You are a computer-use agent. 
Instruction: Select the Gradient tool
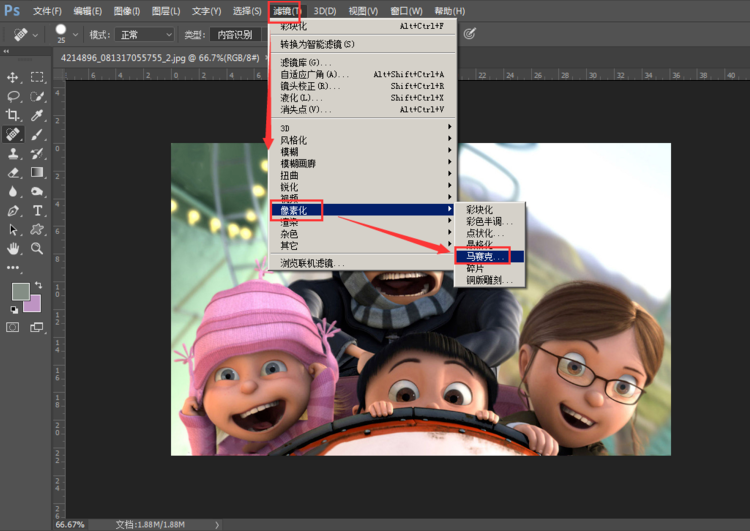pyautogui.click(x=37, y=172)
